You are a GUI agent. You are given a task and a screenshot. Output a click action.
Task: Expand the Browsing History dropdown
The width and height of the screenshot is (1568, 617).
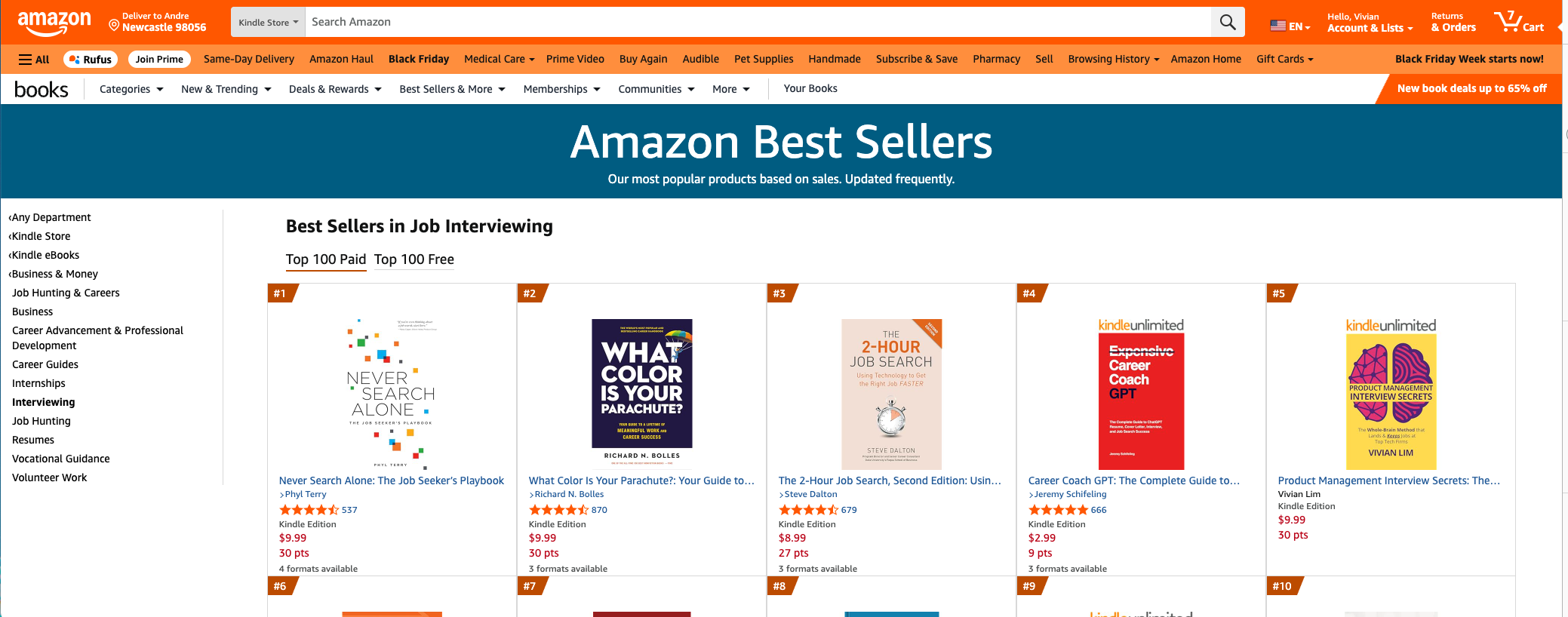click(1112, 59)
